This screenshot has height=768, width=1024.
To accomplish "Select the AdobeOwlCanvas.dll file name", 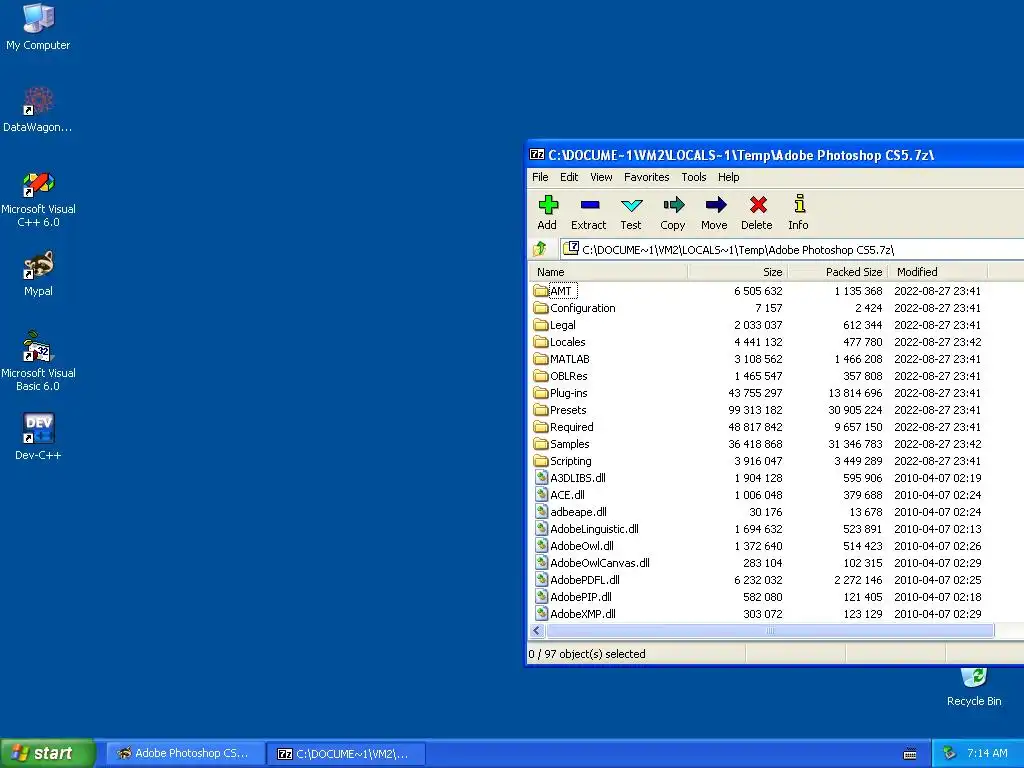I will point(600,562).
